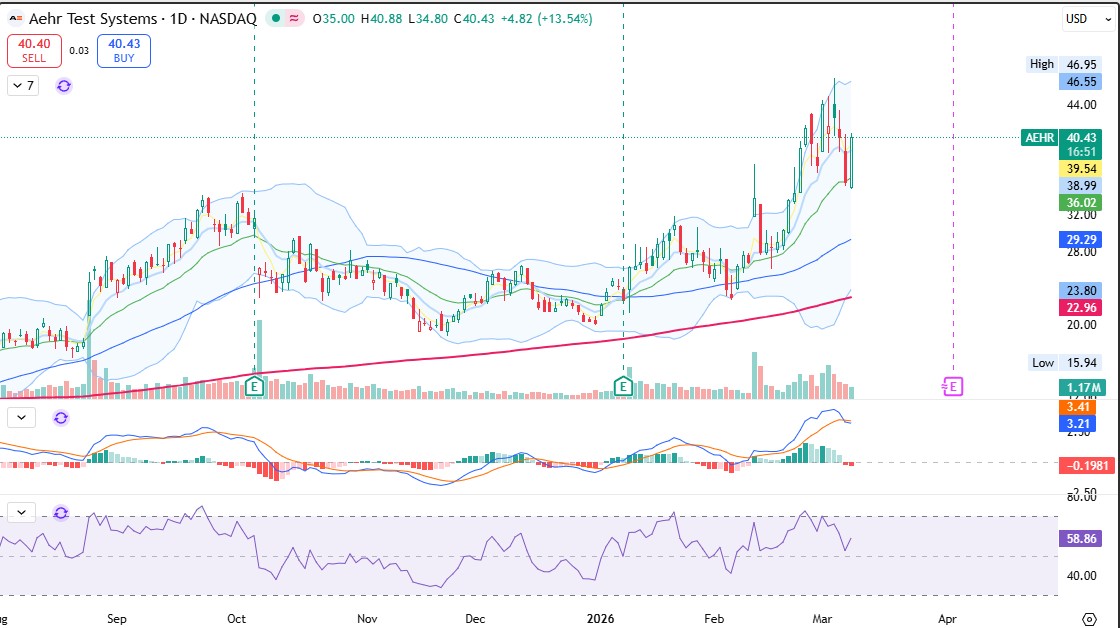Click the 20.00 price scale label
Image resolution: width=1120 pixels, height=628 pixels.
pyautogui.click(x=1081, y=324)
